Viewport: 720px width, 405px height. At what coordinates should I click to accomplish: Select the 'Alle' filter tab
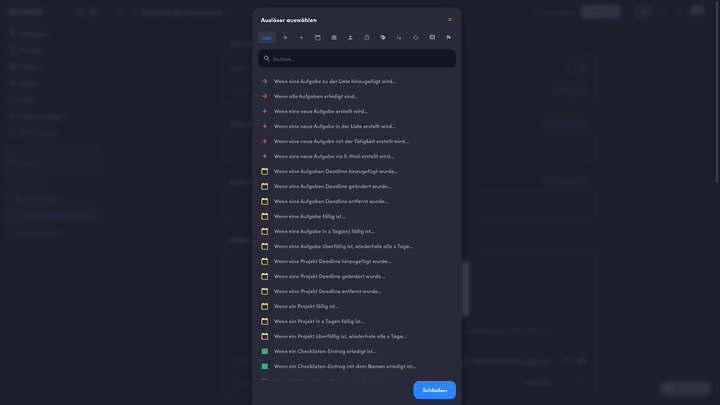click(x=267, y=37)
